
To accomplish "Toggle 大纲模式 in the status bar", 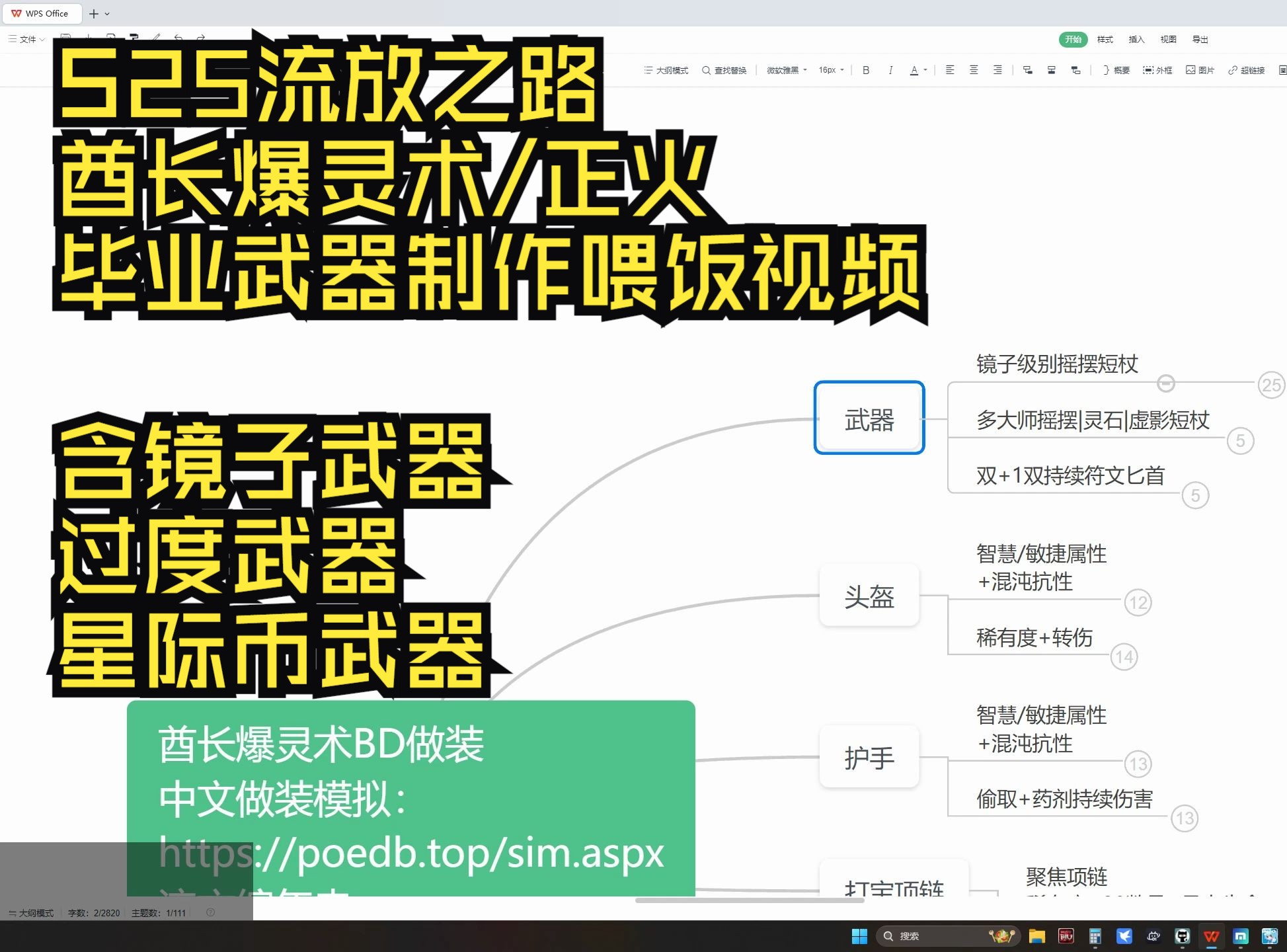I will (x=31, y=913).
